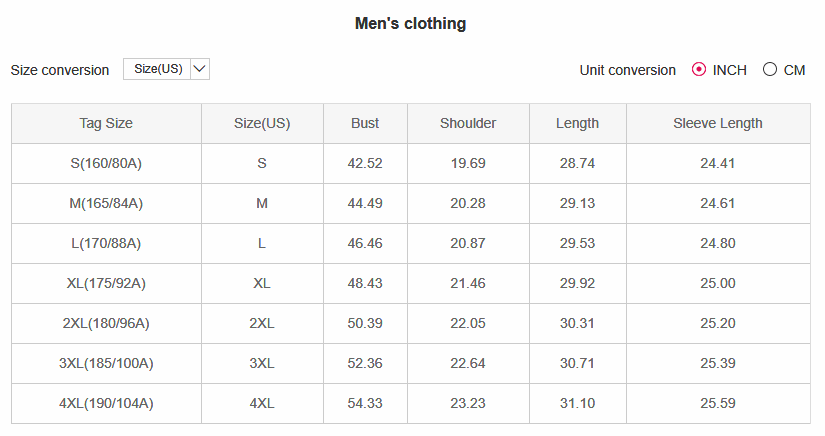Click the 54.33 bust value cell
825x436 pixels.
click(365, 403)
